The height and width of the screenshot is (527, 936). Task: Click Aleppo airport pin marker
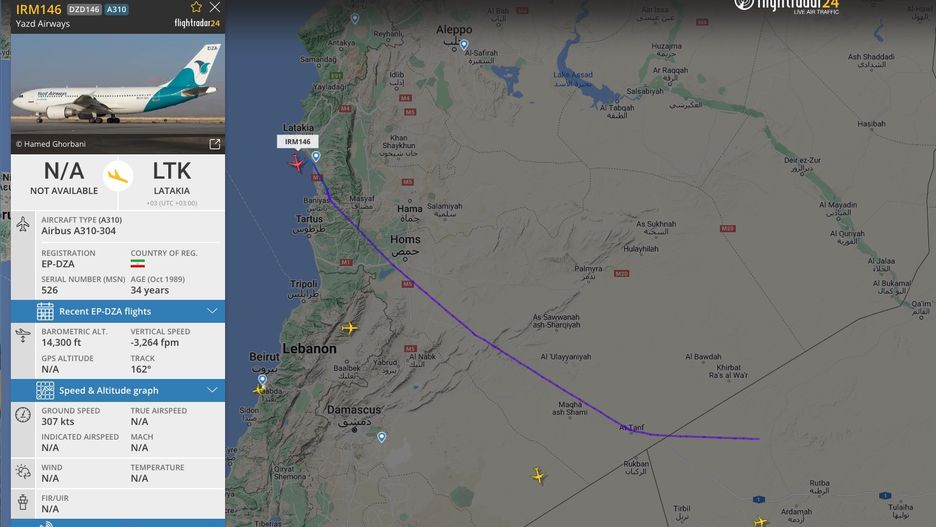click(x=464, y=44)
